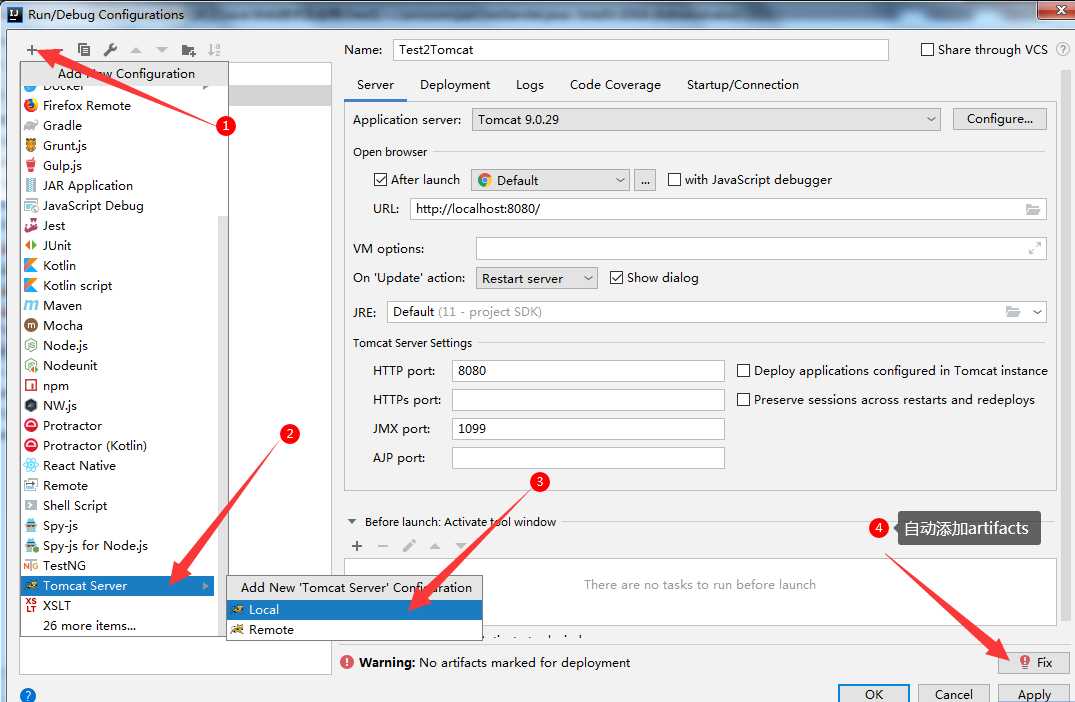Click the Sort Configurations icon

click(215, 49)
